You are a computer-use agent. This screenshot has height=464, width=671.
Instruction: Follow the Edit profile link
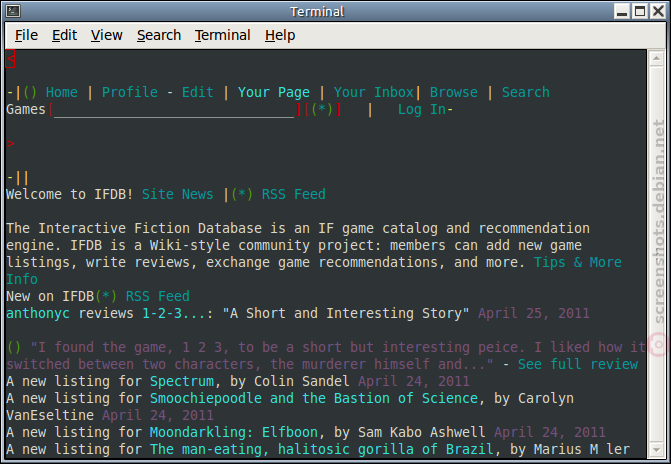click(198, 92)
